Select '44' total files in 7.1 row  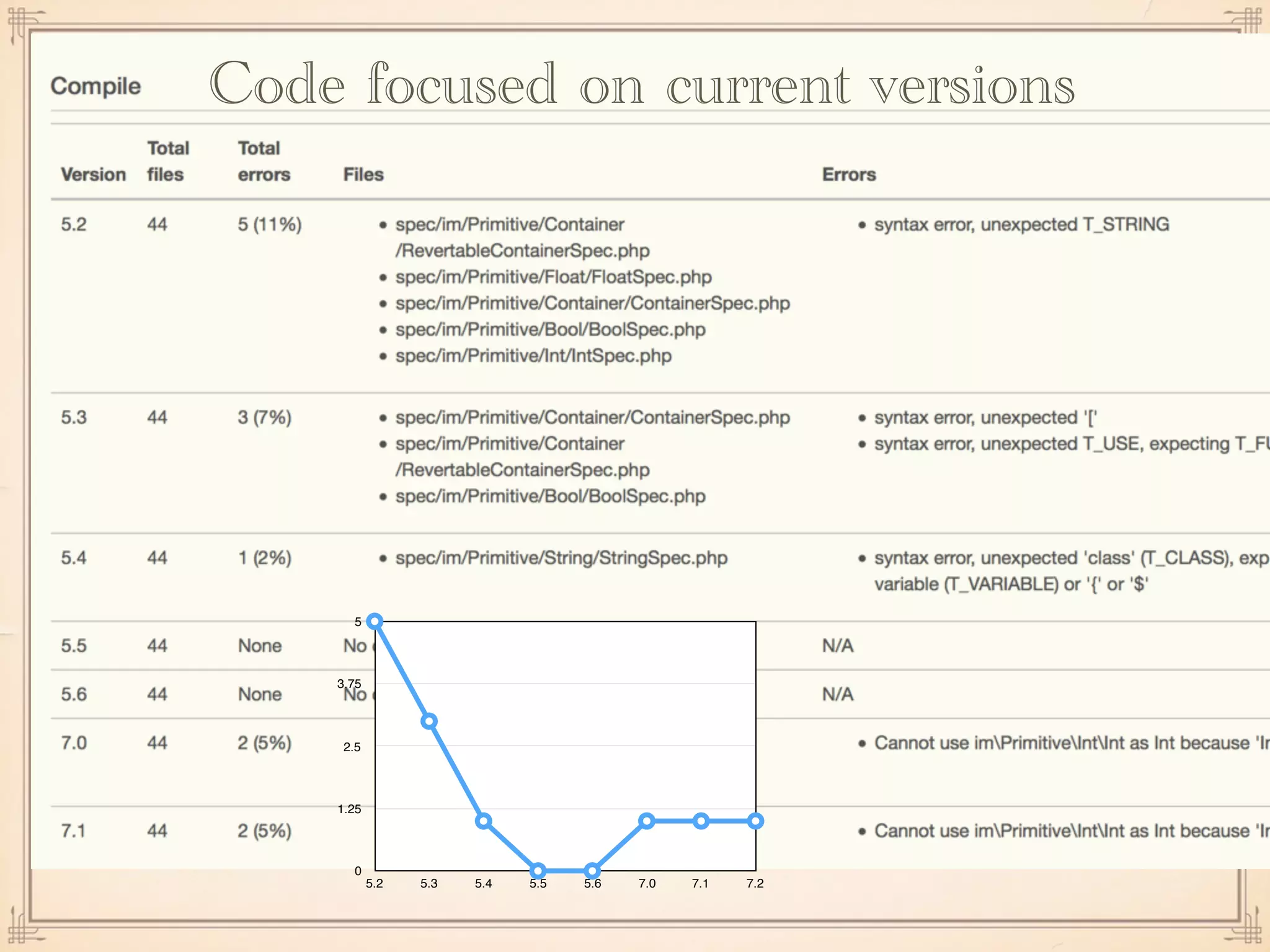(158, 831)
